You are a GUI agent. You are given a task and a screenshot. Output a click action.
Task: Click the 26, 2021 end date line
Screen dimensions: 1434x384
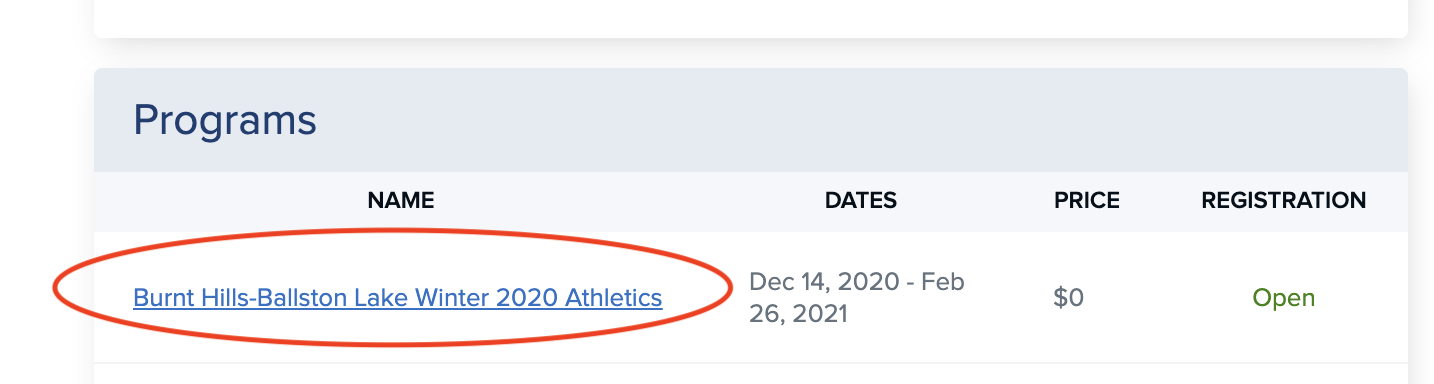click(798, 314)
